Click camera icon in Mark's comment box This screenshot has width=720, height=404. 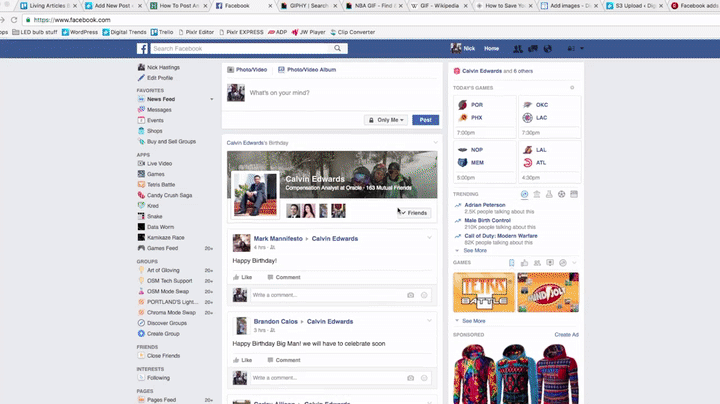point(411,295)
